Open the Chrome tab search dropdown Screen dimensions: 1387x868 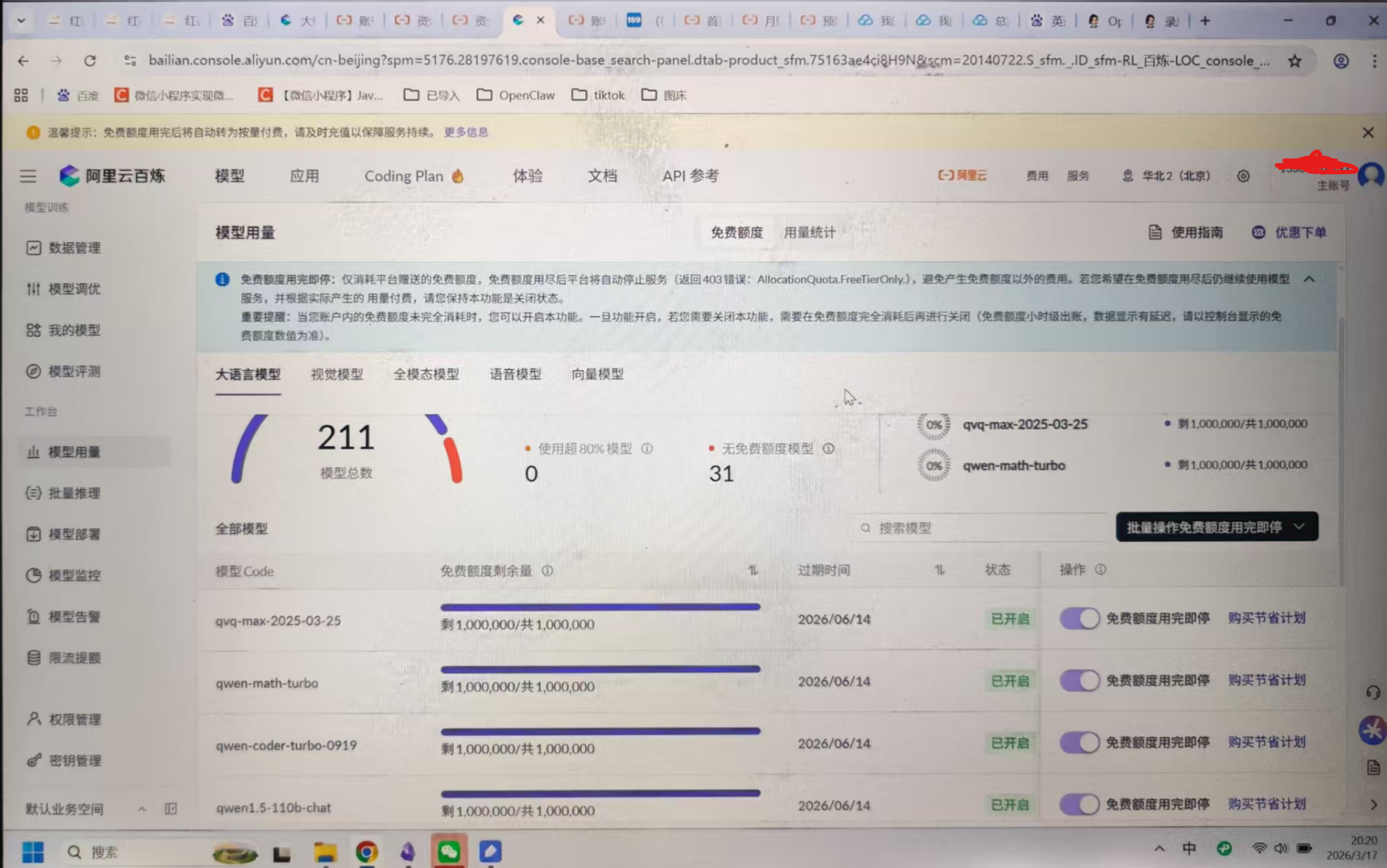[x=21, y=20]
